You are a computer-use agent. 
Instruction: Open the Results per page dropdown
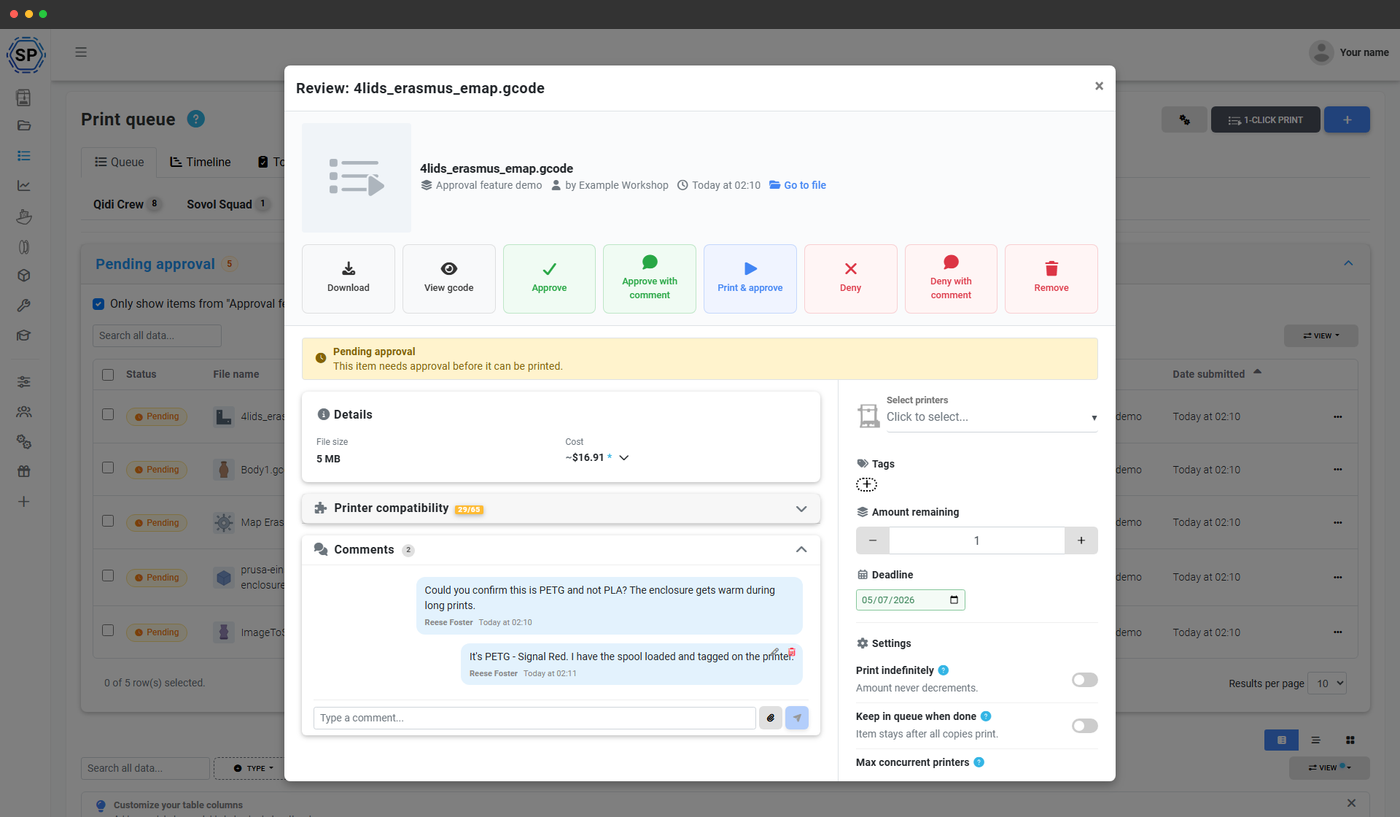pos(1328,683)
